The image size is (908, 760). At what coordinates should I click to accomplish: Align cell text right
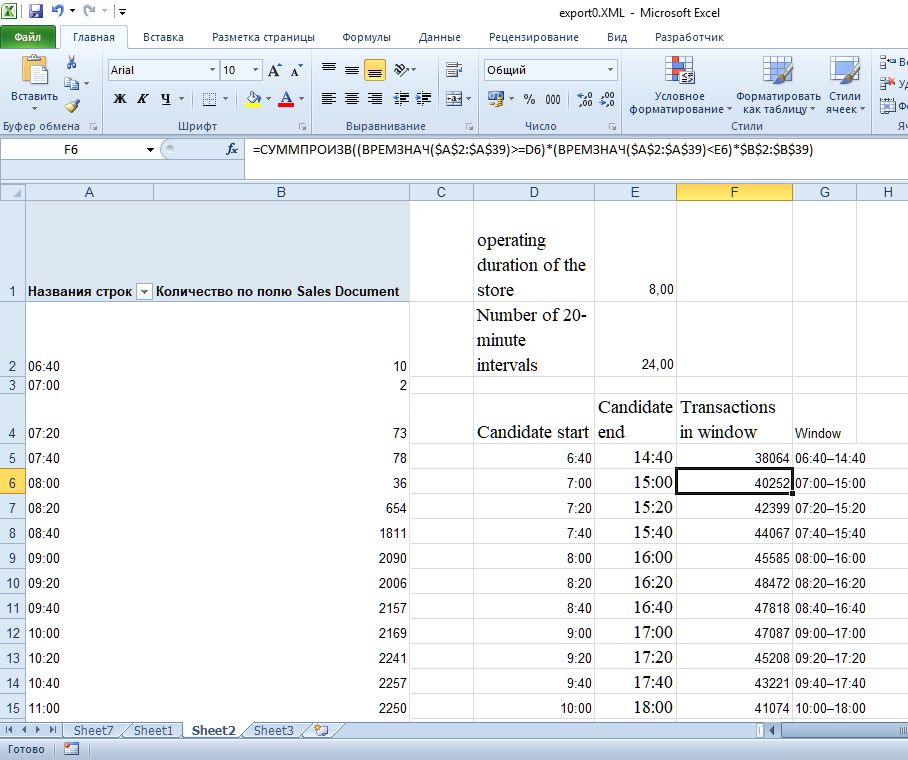pos(375,98)
